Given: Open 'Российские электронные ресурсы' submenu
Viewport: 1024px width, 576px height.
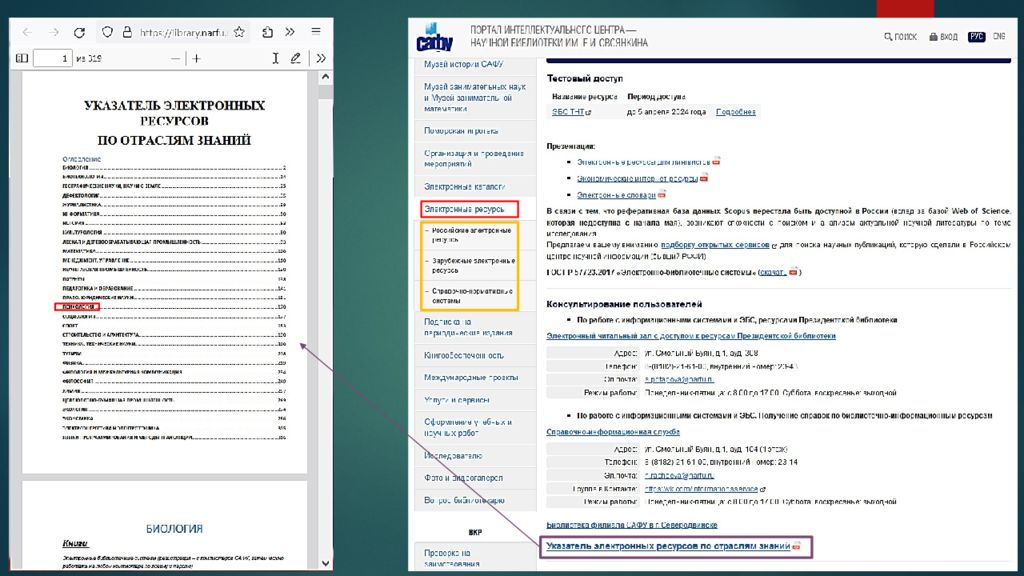Looking at the screenshot, I should coord(472,234).
